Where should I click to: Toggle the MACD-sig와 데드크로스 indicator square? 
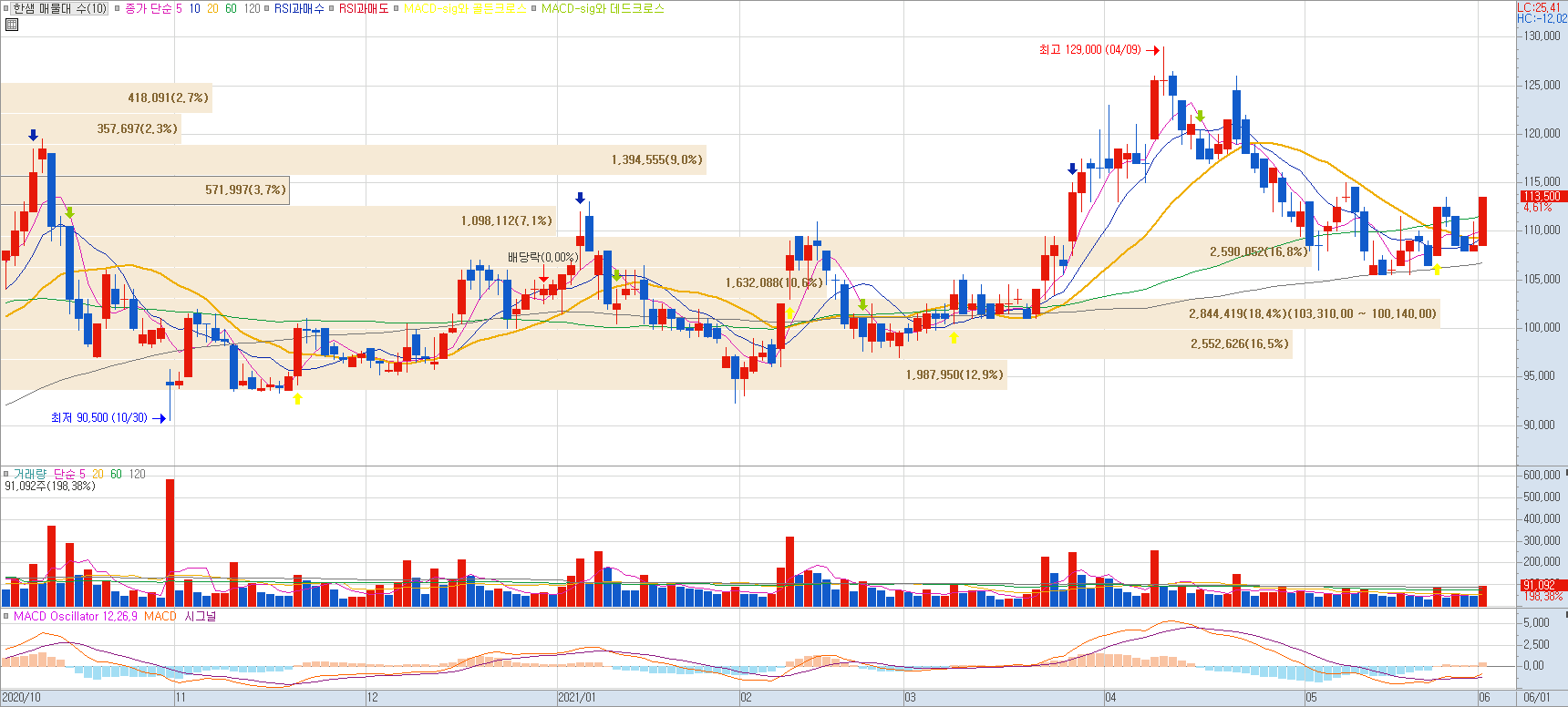[x=534, y=9]
